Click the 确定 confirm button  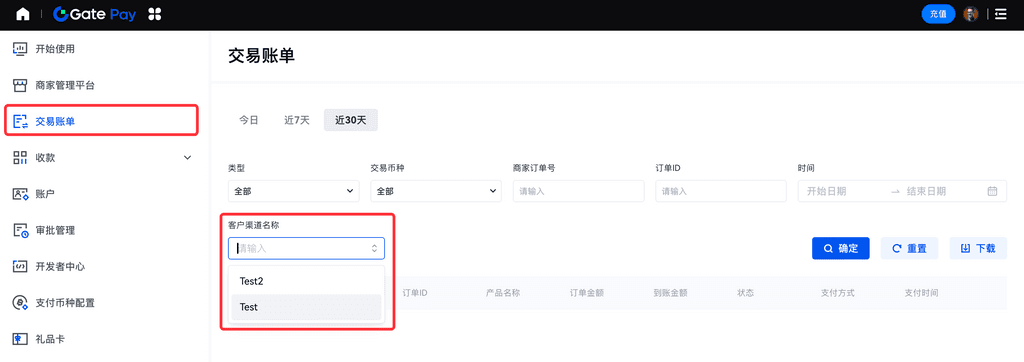(x=840, y=248)
